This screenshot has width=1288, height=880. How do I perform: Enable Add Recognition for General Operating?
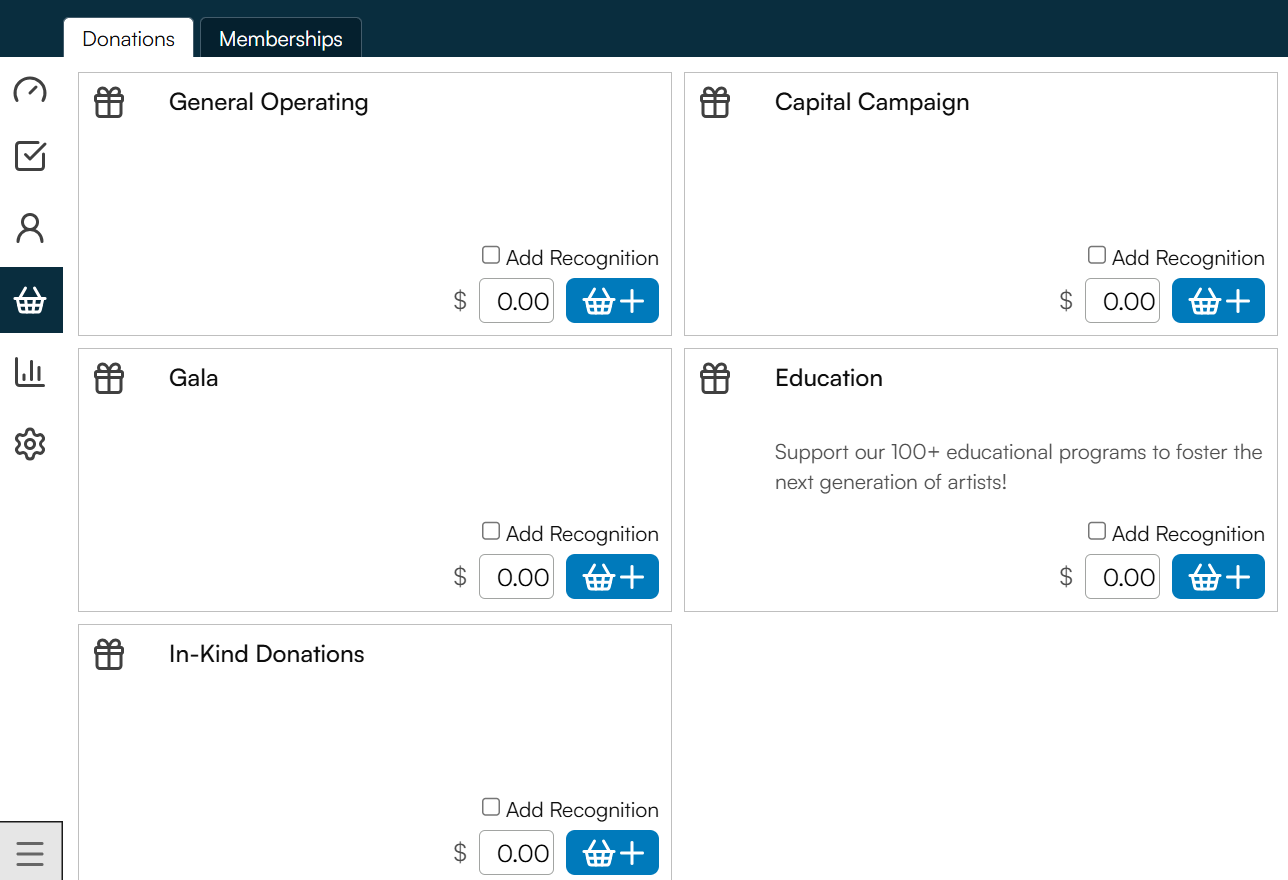point(491,255)
